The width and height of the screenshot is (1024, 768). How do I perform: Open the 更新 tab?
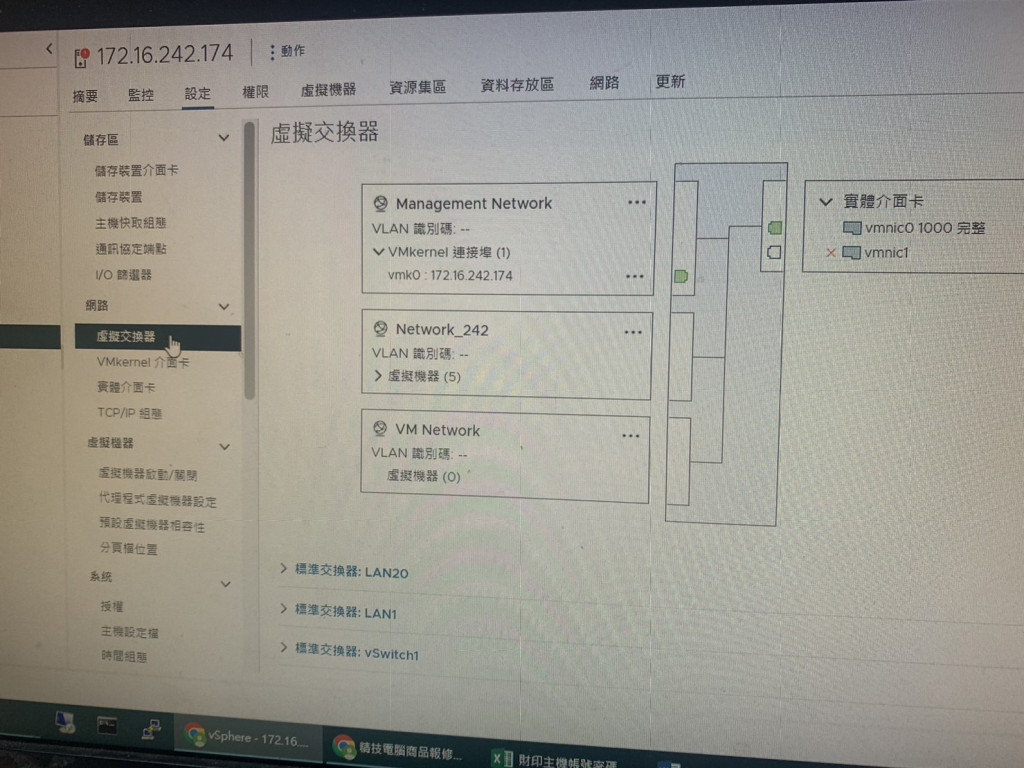[x=670, y=81]
